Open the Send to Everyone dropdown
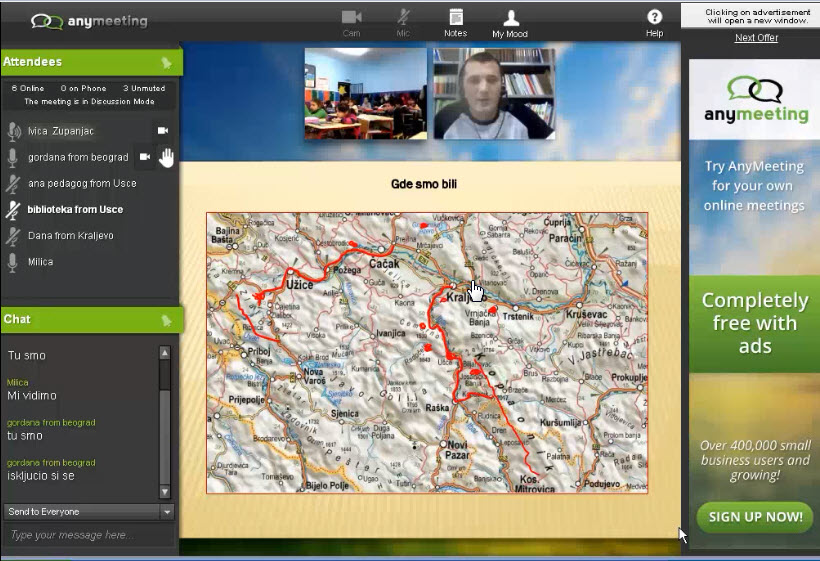Screen dimensions: 820x561 coord(88,512)
